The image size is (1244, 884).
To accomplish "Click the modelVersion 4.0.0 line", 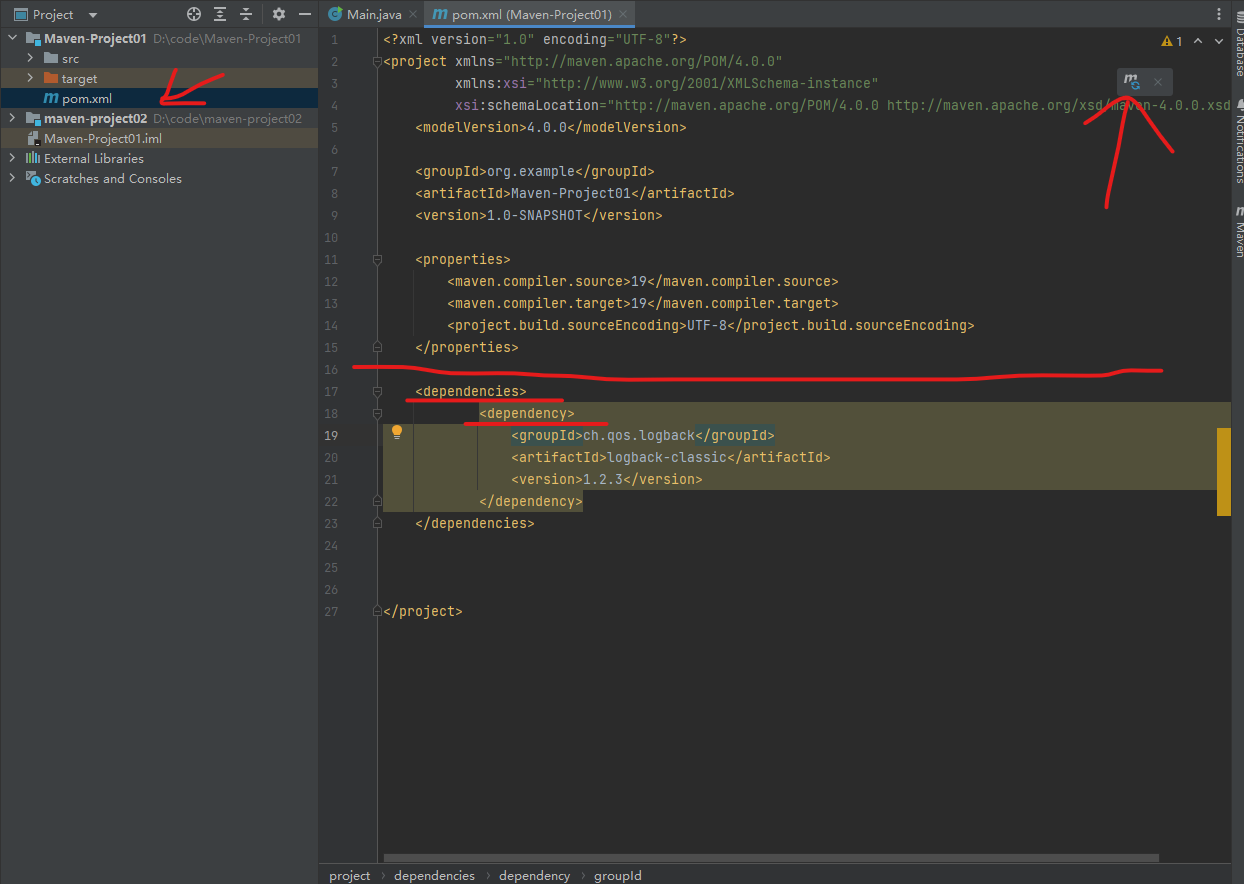I will (551, 127).
